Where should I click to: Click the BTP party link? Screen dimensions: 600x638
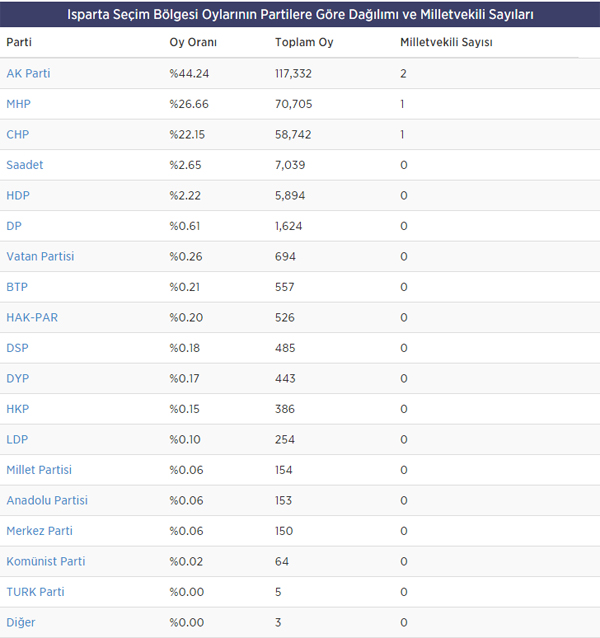pos(17,287)
